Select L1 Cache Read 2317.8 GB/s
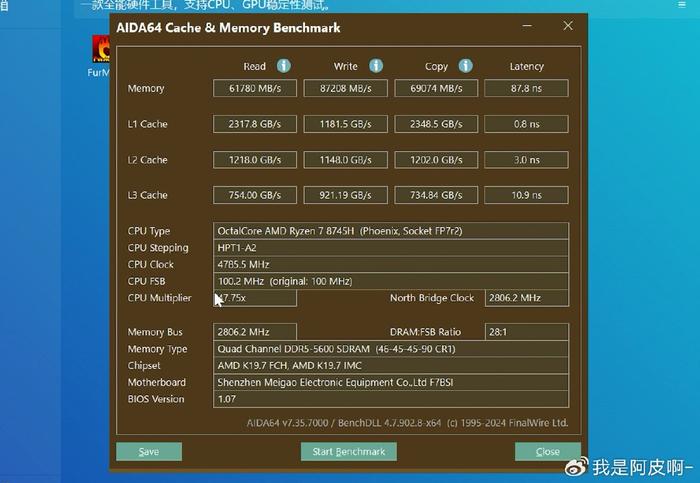Viewport: 700px width, 483px height. click(x=255, y=124)
